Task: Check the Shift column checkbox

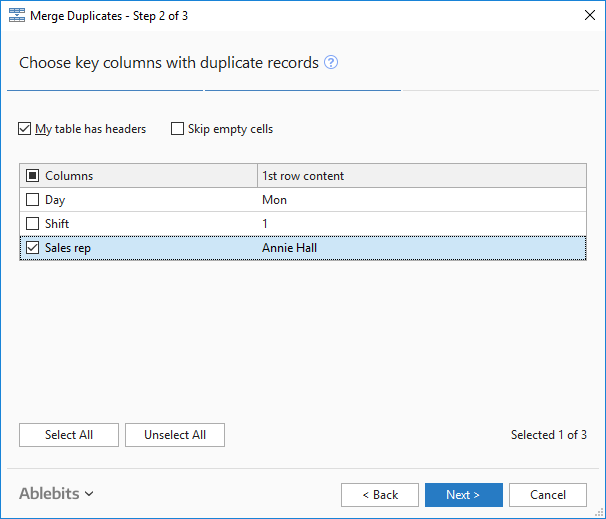Action: [x=32, y=223]
